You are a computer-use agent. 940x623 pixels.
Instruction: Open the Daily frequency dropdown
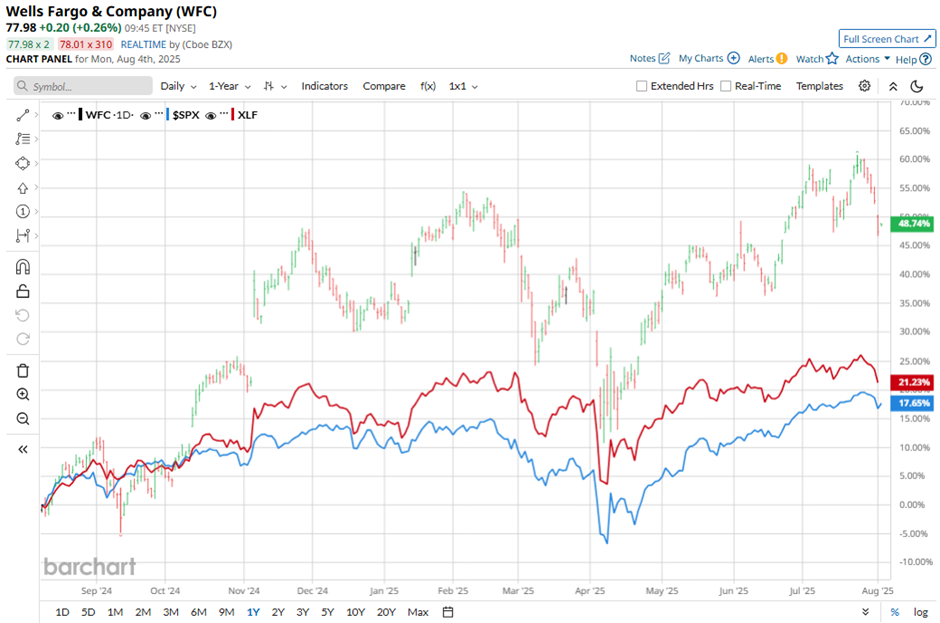pyautogui.click(x=178, y=86)
